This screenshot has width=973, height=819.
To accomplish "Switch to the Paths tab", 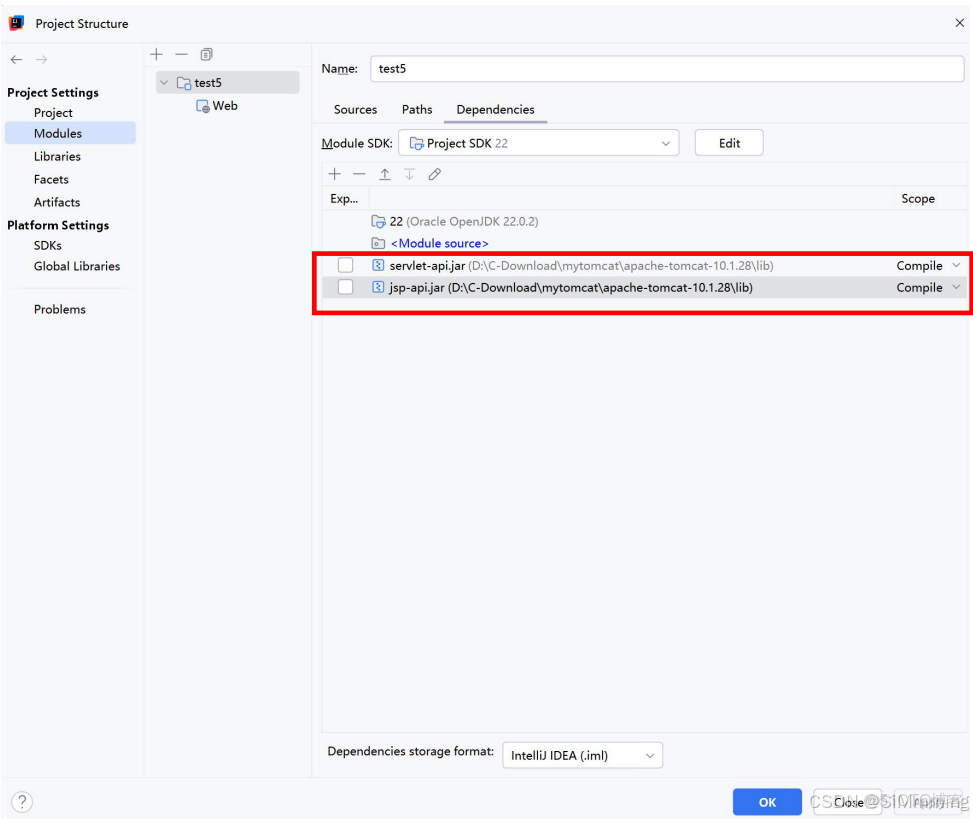I will click(417, 109).
